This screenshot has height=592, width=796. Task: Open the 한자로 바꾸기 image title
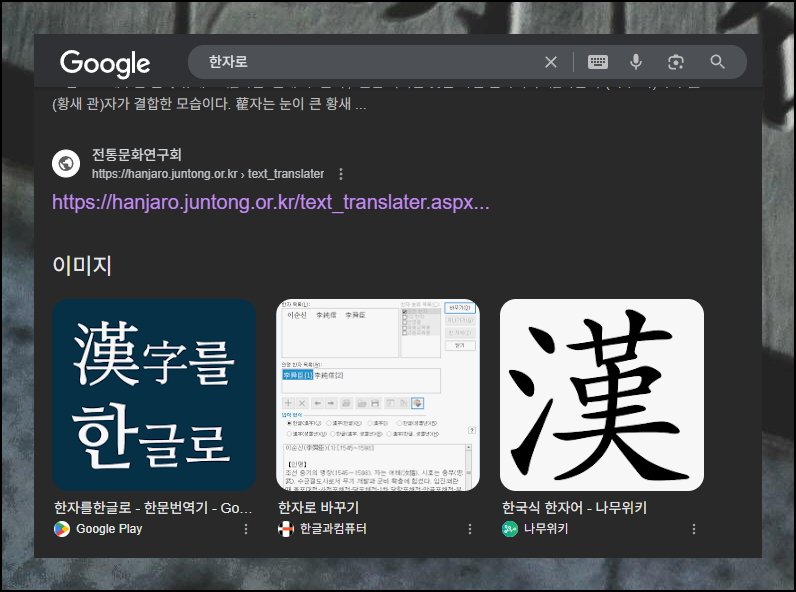pos(319,508)
